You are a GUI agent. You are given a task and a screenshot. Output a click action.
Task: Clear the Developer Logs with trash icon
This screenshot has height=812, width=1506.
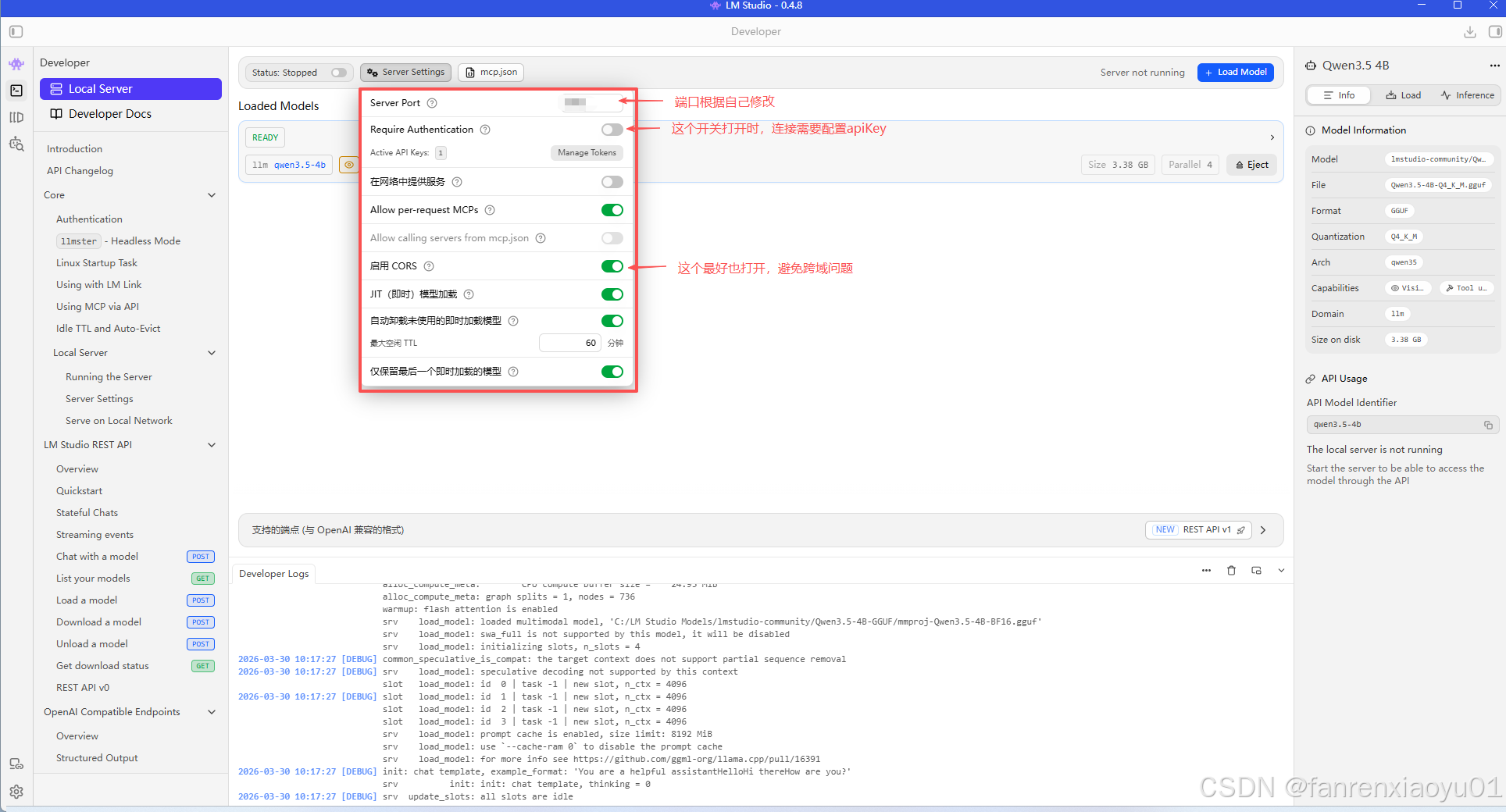point(1232,571)
